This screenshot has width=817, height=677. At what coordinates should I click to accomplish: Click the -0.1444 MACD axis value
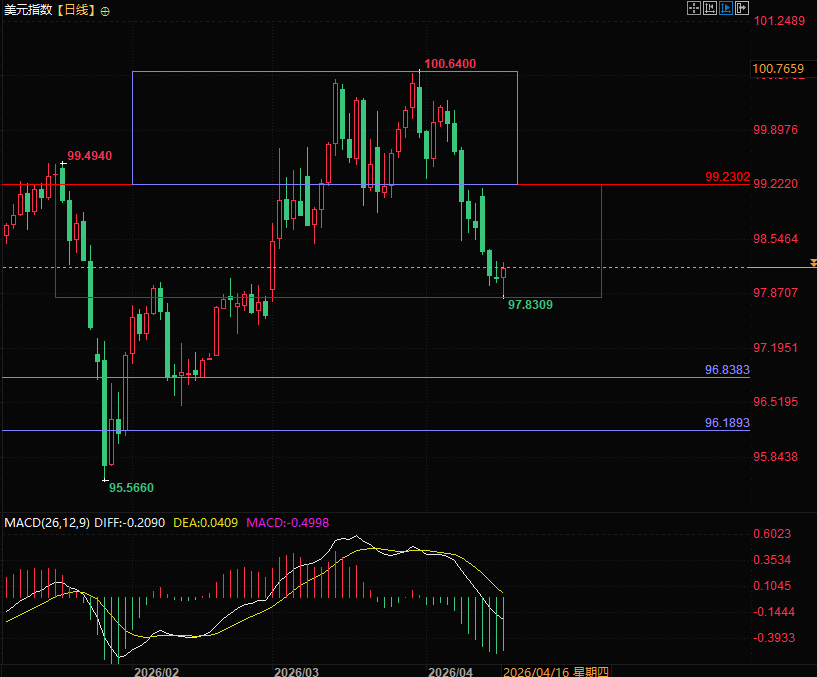pos(774,612)
